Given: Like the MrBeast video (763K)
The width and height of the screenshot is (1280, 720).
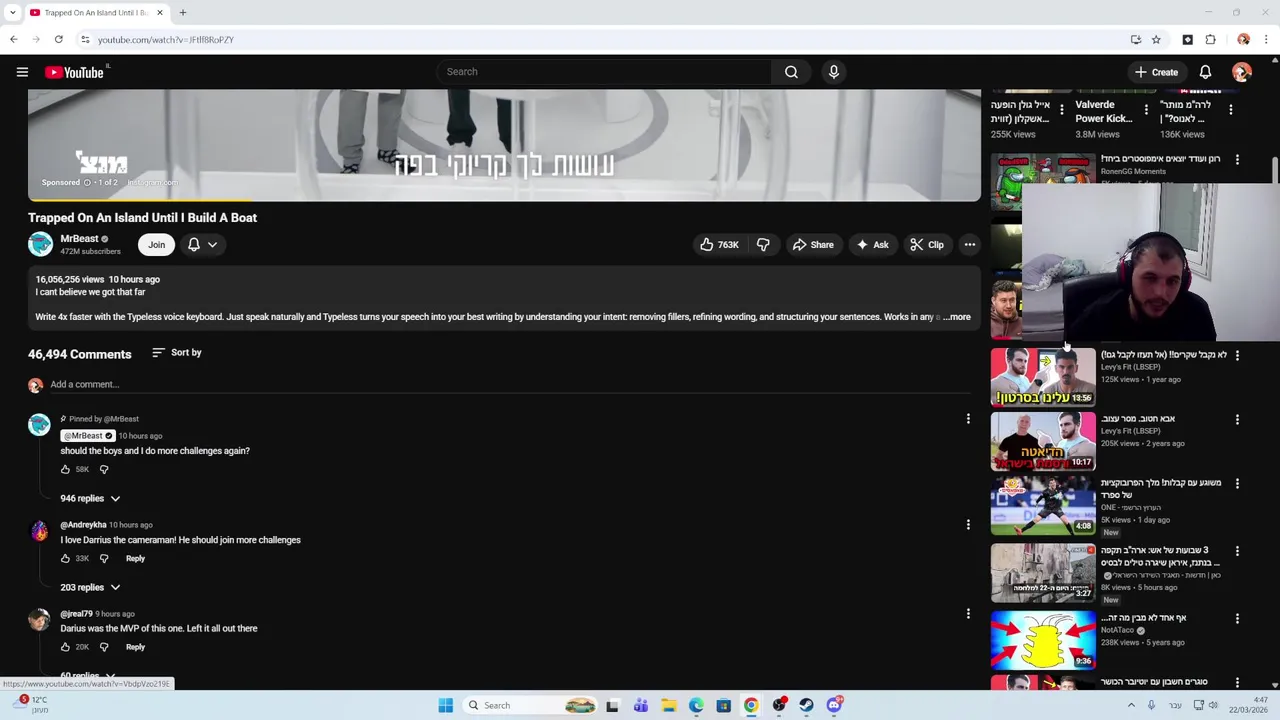Looking at the screenshot, I should (x=719, y=245).
